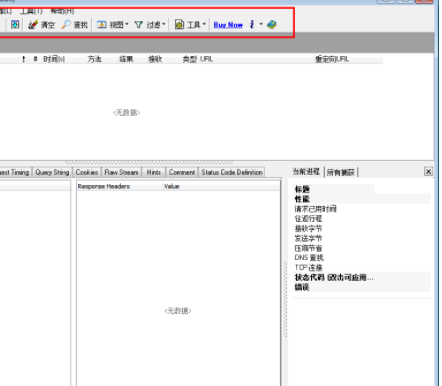Sort by the URL column header

(x=207, y=59)
